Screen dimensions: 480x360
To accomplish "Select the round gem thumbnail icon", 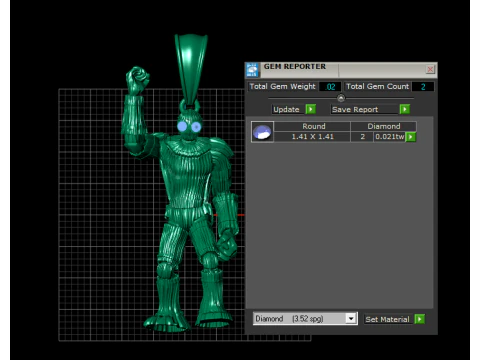I will point(262,132).
